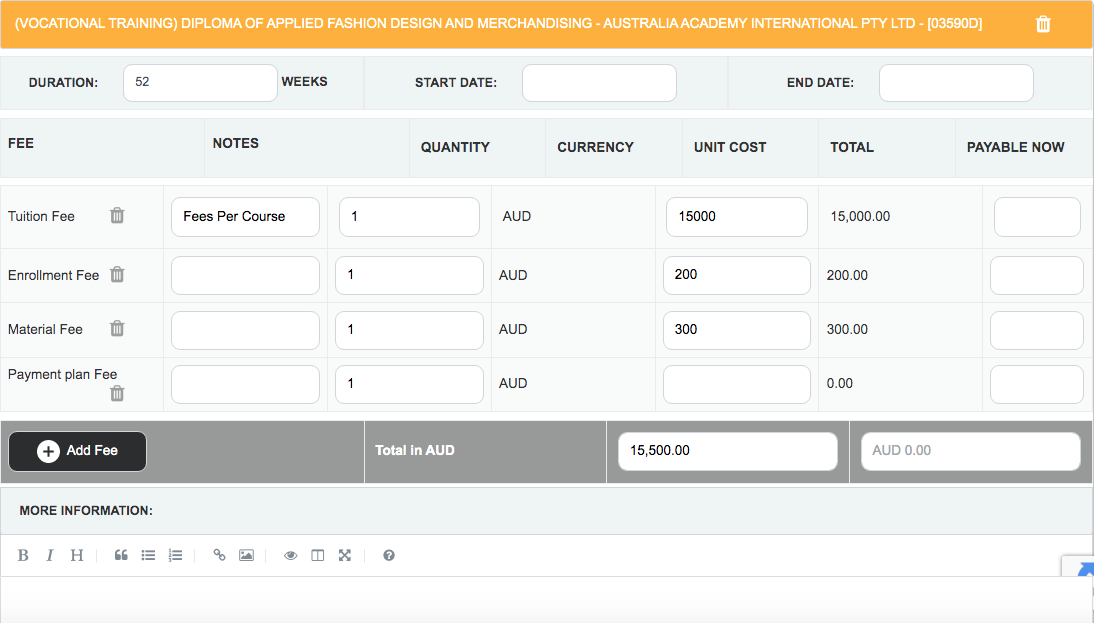
Task: Edit Tuition Fee quantity field
Action: click(410, 216)
